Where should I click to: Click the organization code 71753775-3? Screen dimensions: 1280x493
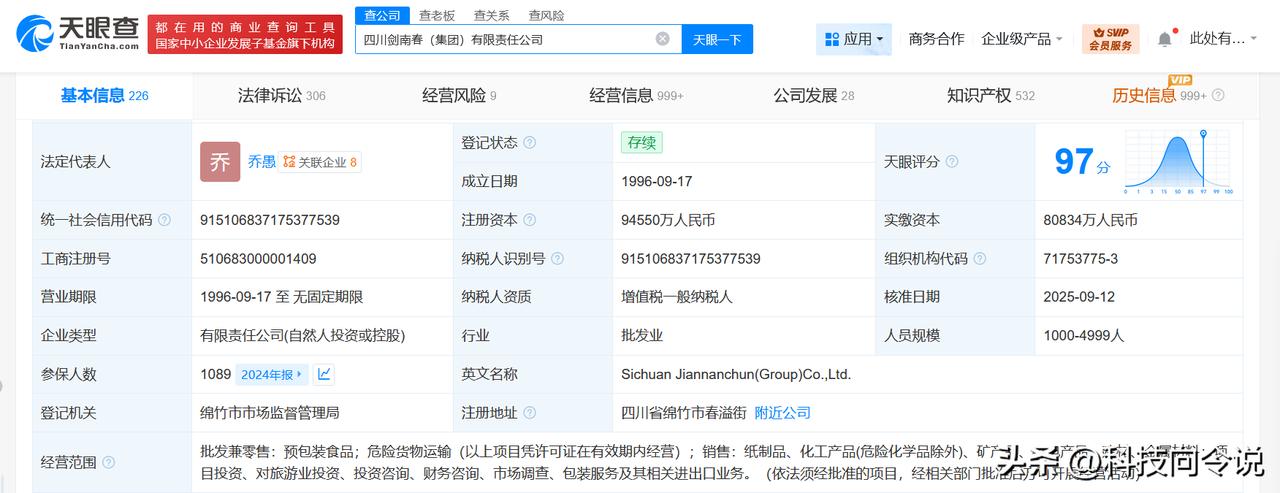(1080, 259)
